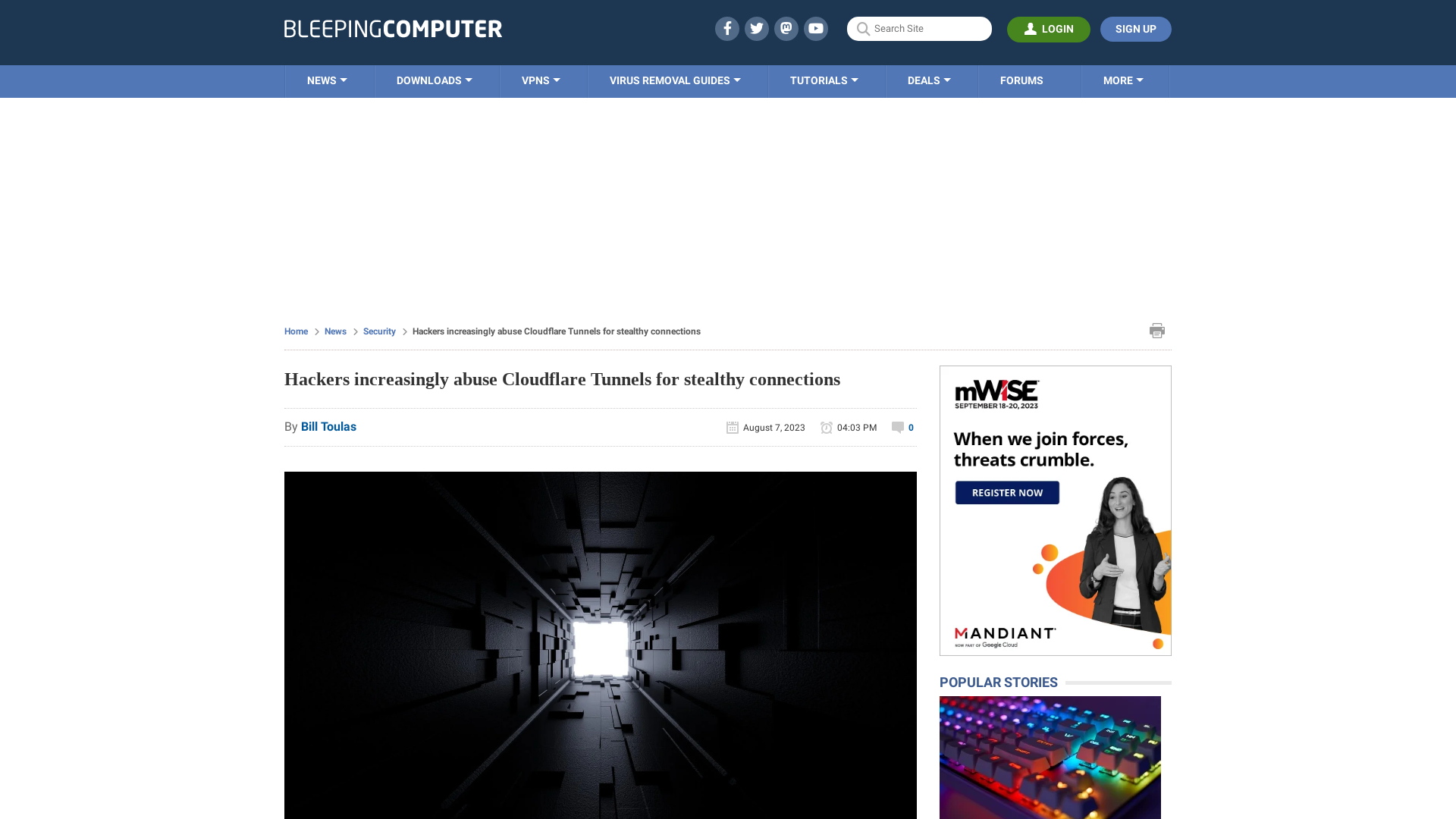1456x819 pixels.
Task: Open the TUTORIALS menu item
Action: click(823, 80)
